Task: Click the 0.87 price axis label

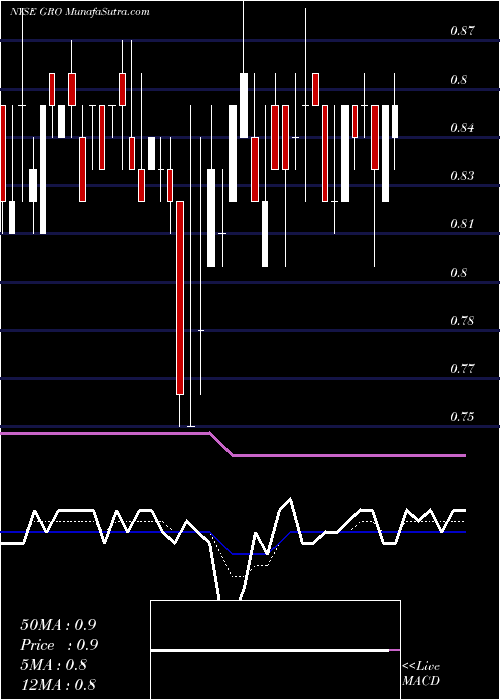Action: [462, 31]
